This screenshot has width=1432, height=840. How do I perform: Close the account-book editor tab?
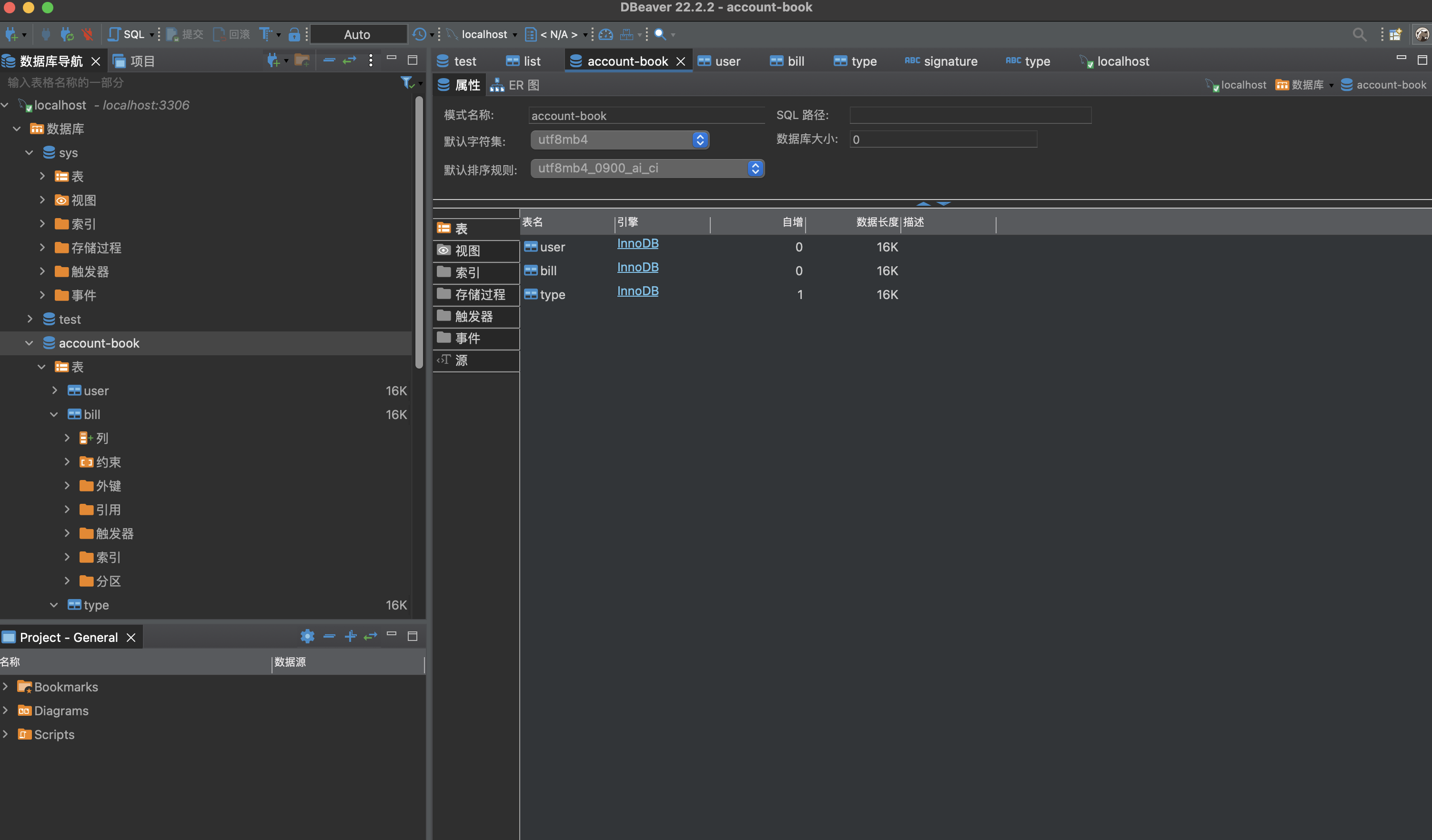tap(681, 61)
